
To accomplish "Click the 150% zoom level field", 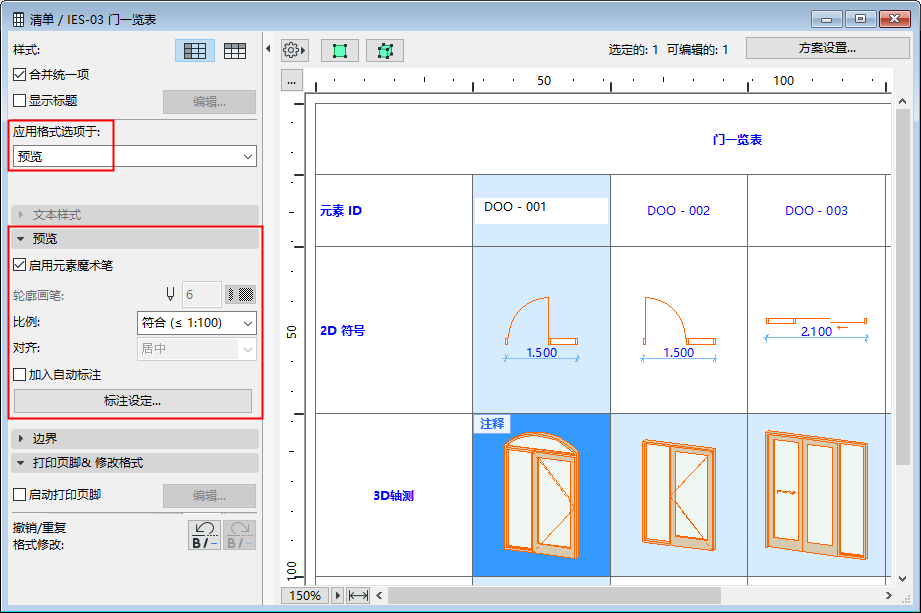I will click(305, 595).
